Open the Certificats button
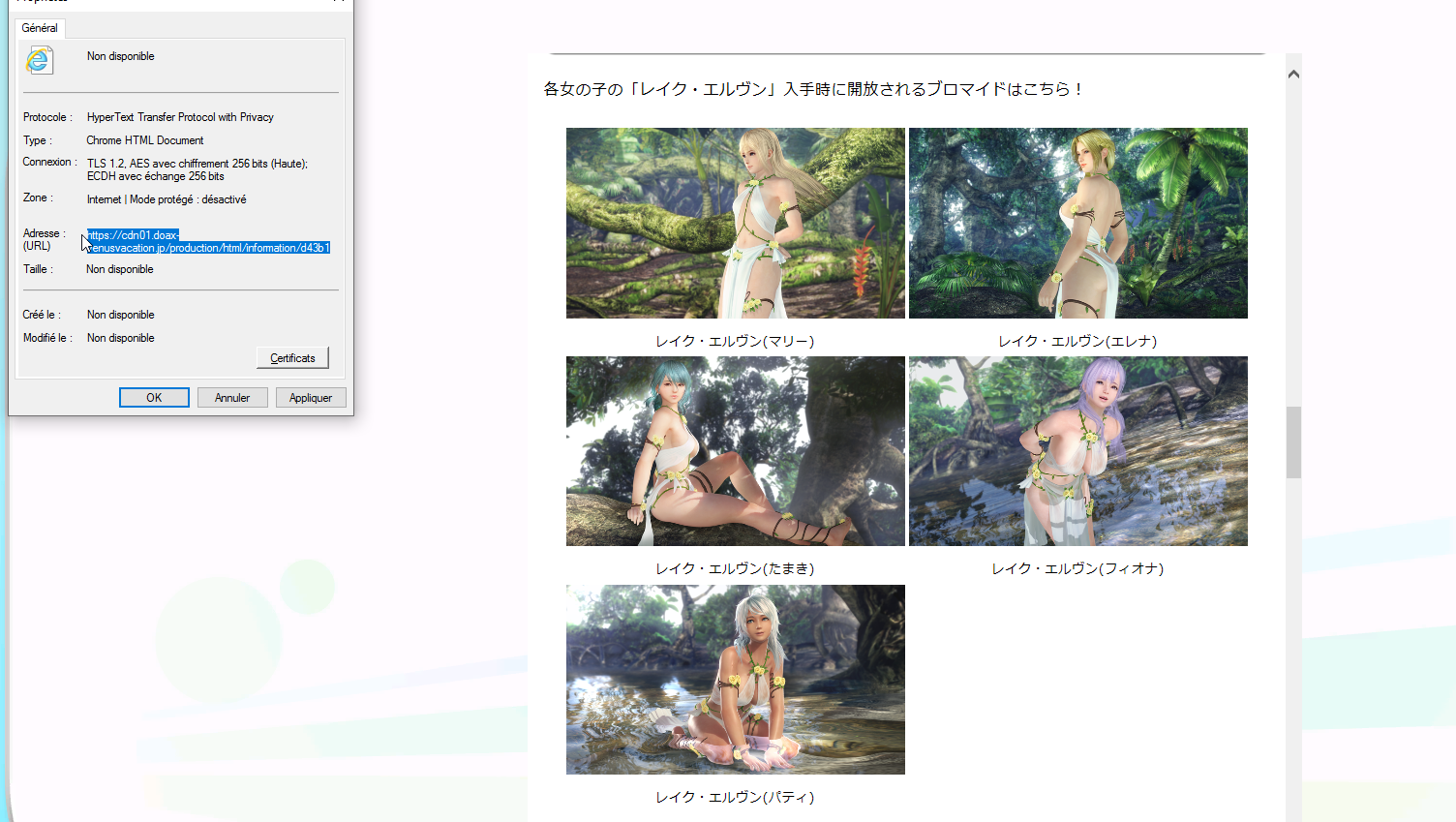Screen dimensions: 1456x822 pyautogui.click(x=292, y=358)
